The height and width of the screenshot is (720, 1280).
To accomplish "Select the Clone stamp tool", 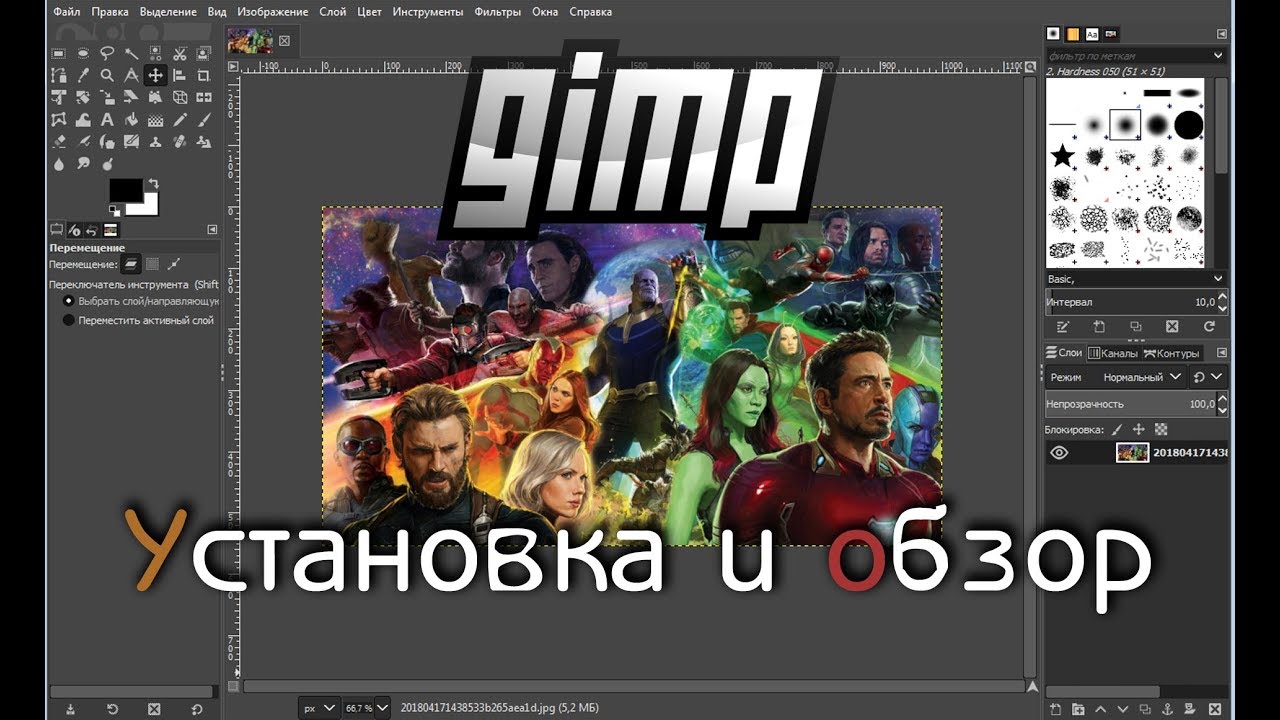I will coord(155,141).
